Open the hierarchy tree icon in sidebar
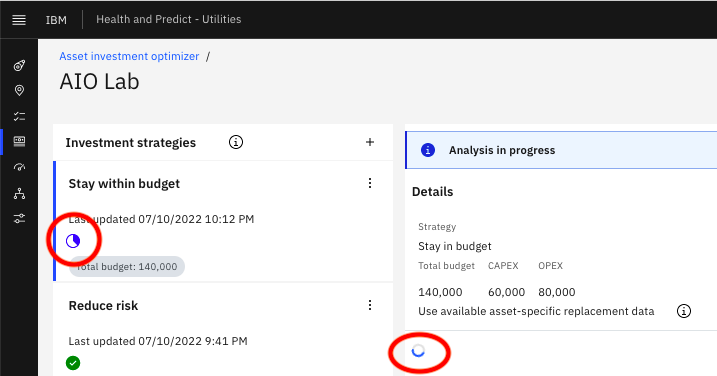 [19, 193]
